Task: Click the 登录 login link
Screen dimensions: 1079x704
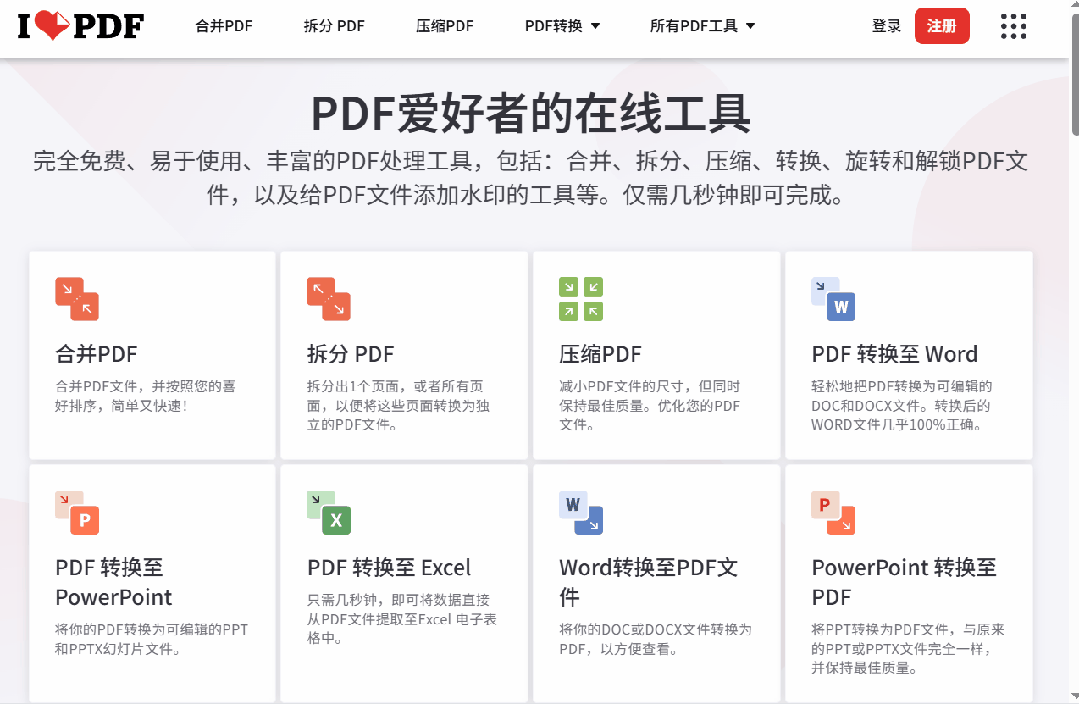Action: click(x=886, y=26)
